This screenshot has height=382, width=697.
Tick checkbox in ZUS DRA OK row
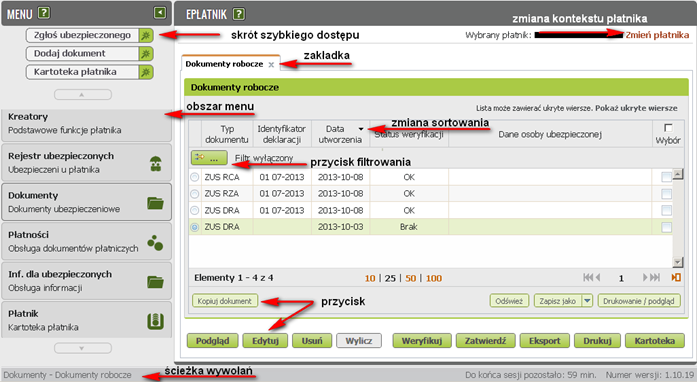click(666, 210)
